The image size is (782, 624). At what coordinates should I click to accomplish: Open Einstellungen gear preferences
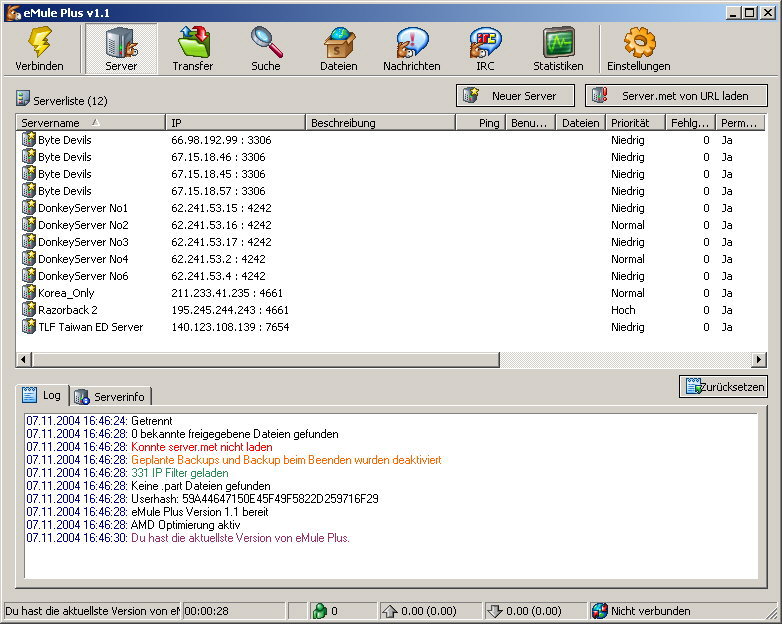(x=639, y=49)
